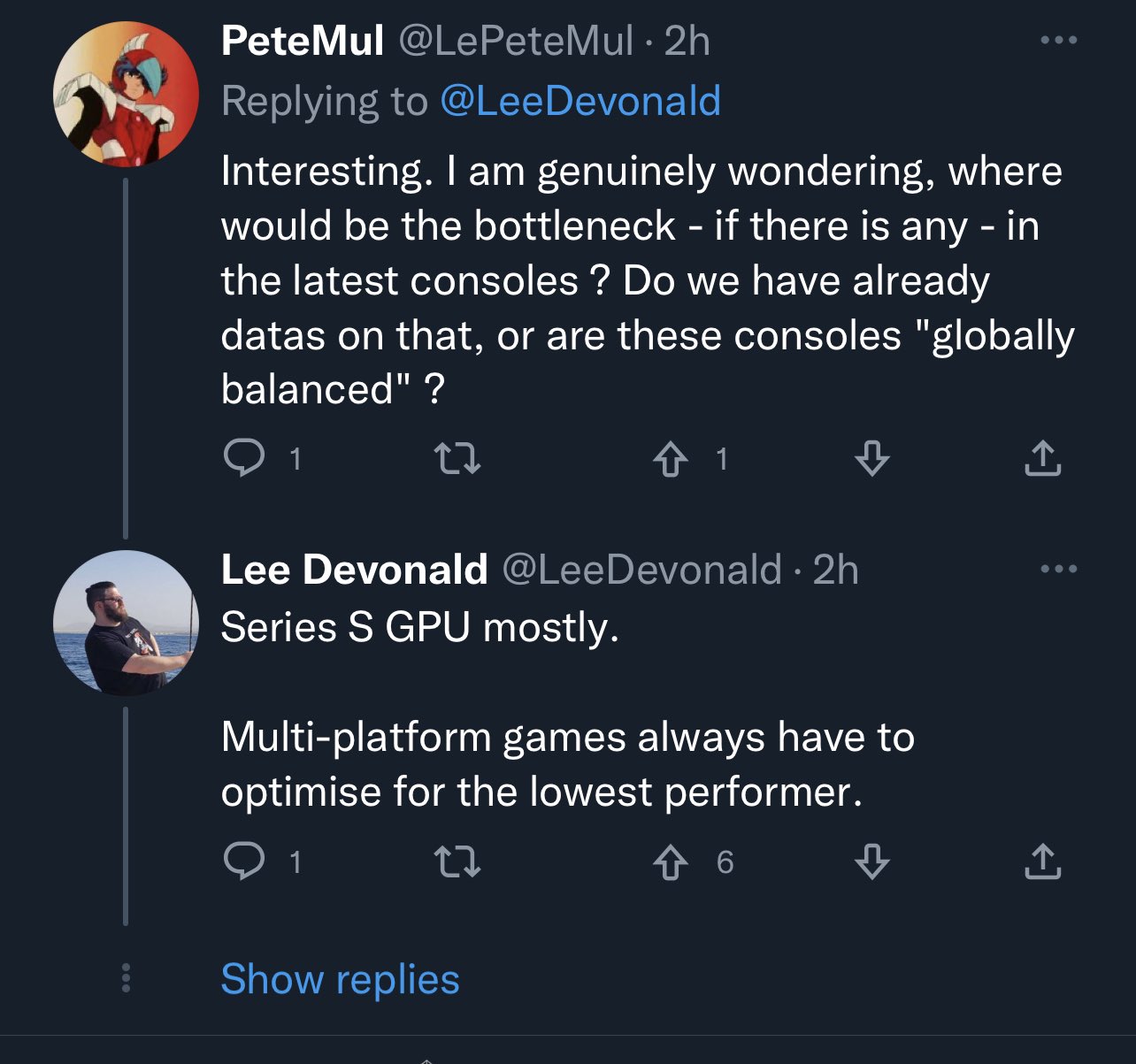Open the @LeeDevonald mention link
1136x1064 pixels.
click(580, 100)
